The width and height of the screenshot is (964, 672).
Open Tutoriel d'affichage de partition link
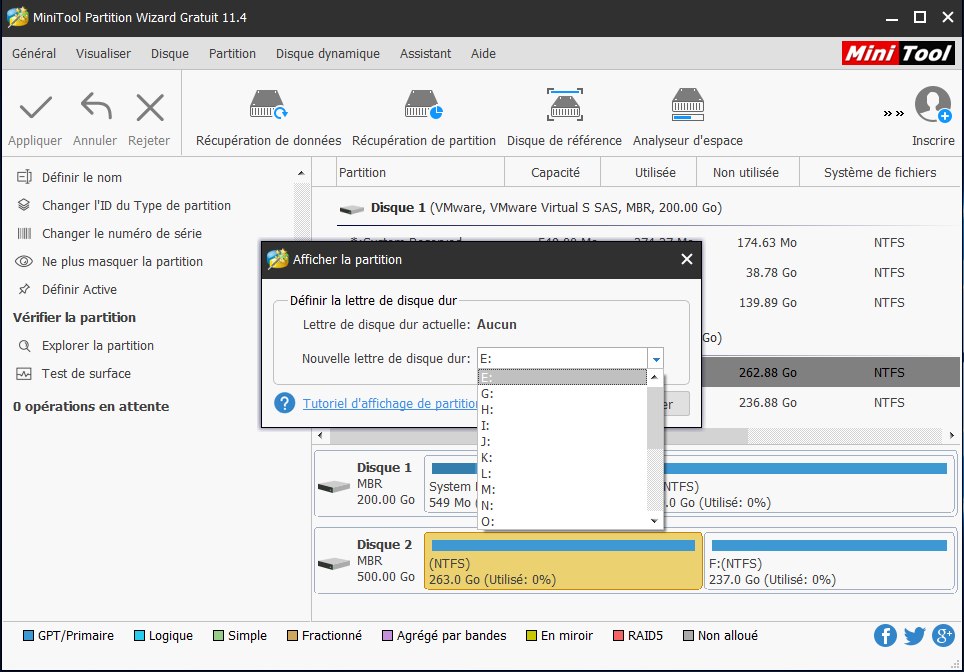[390, 403]
